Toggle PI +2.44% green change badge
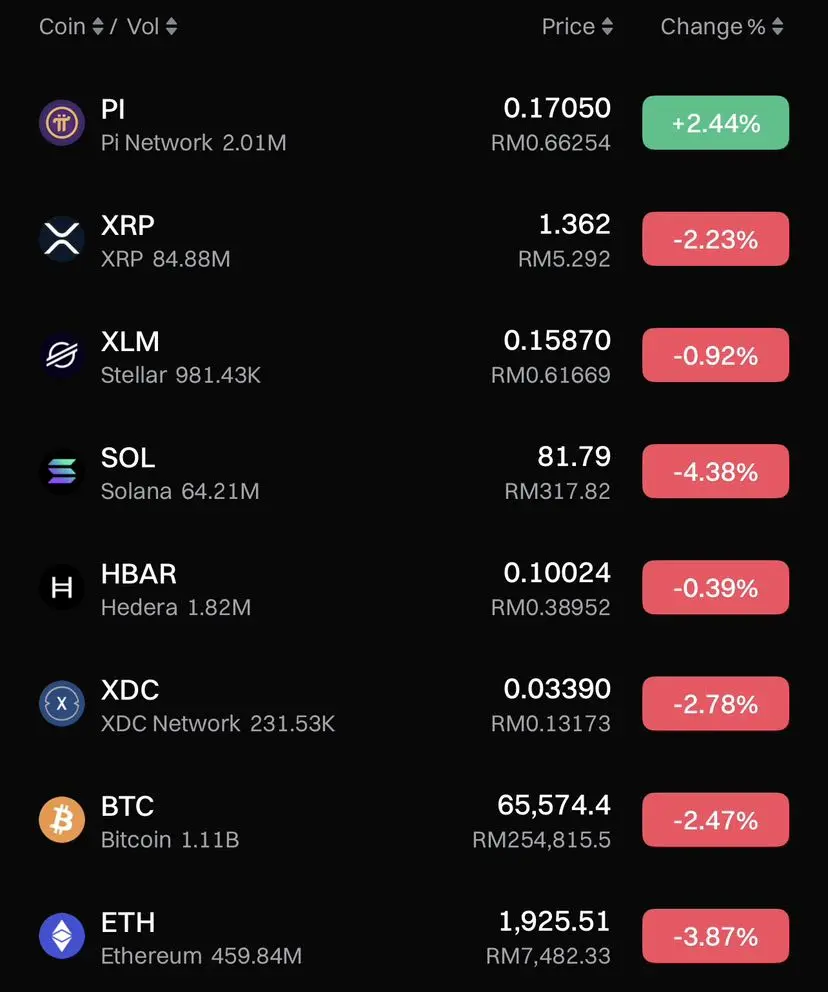The height and width of the screenshot is (992, 828). [715, 123]
